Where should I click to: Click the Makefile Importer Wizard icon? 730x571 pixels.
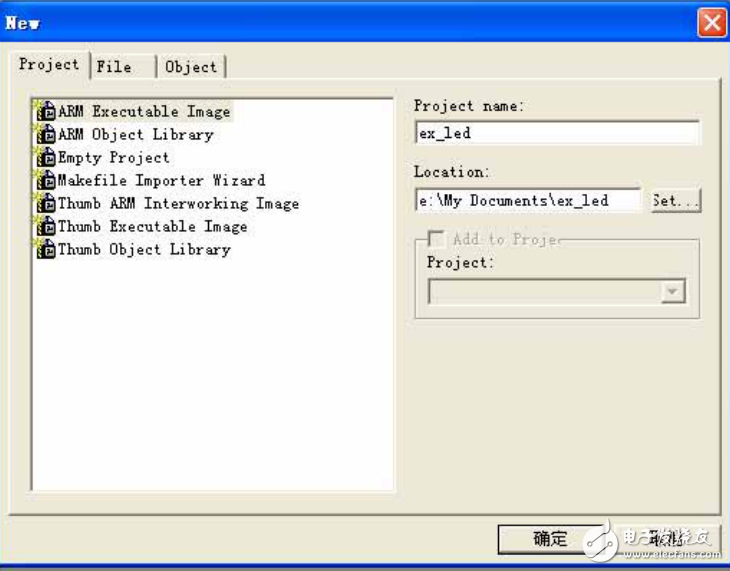click(45, 181)
